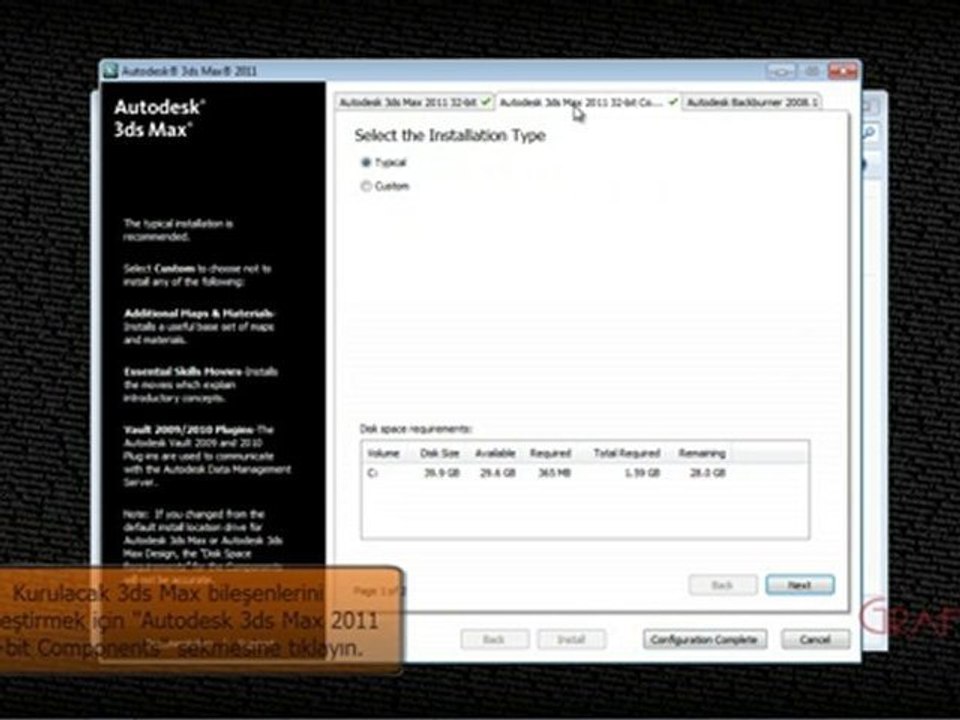Open the 3ds Max 2011 32-bit Components tab
The width and height of the screenshot is (960, 720).
click(588, 102)
